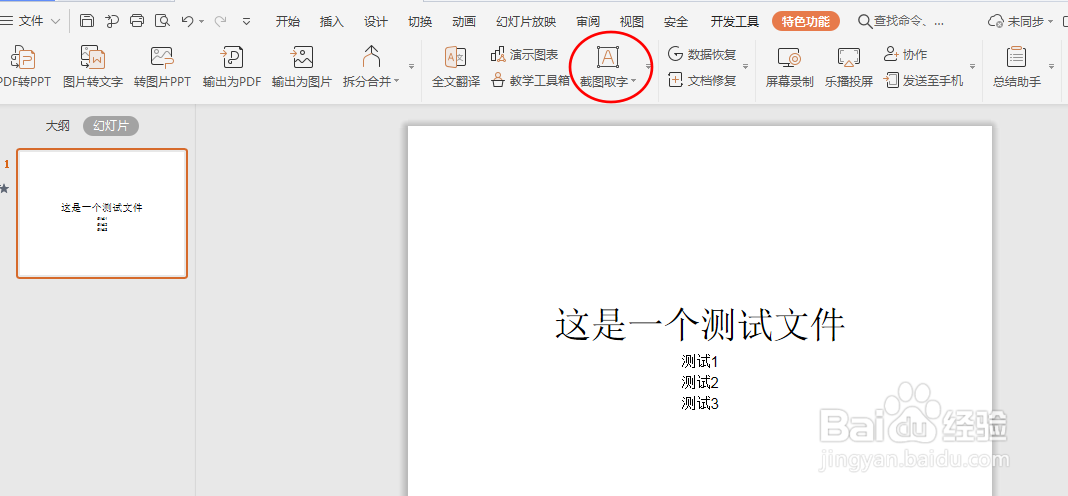Expand the group arrow right of 截图取字

pyautogui.click(x=648, y=67)
